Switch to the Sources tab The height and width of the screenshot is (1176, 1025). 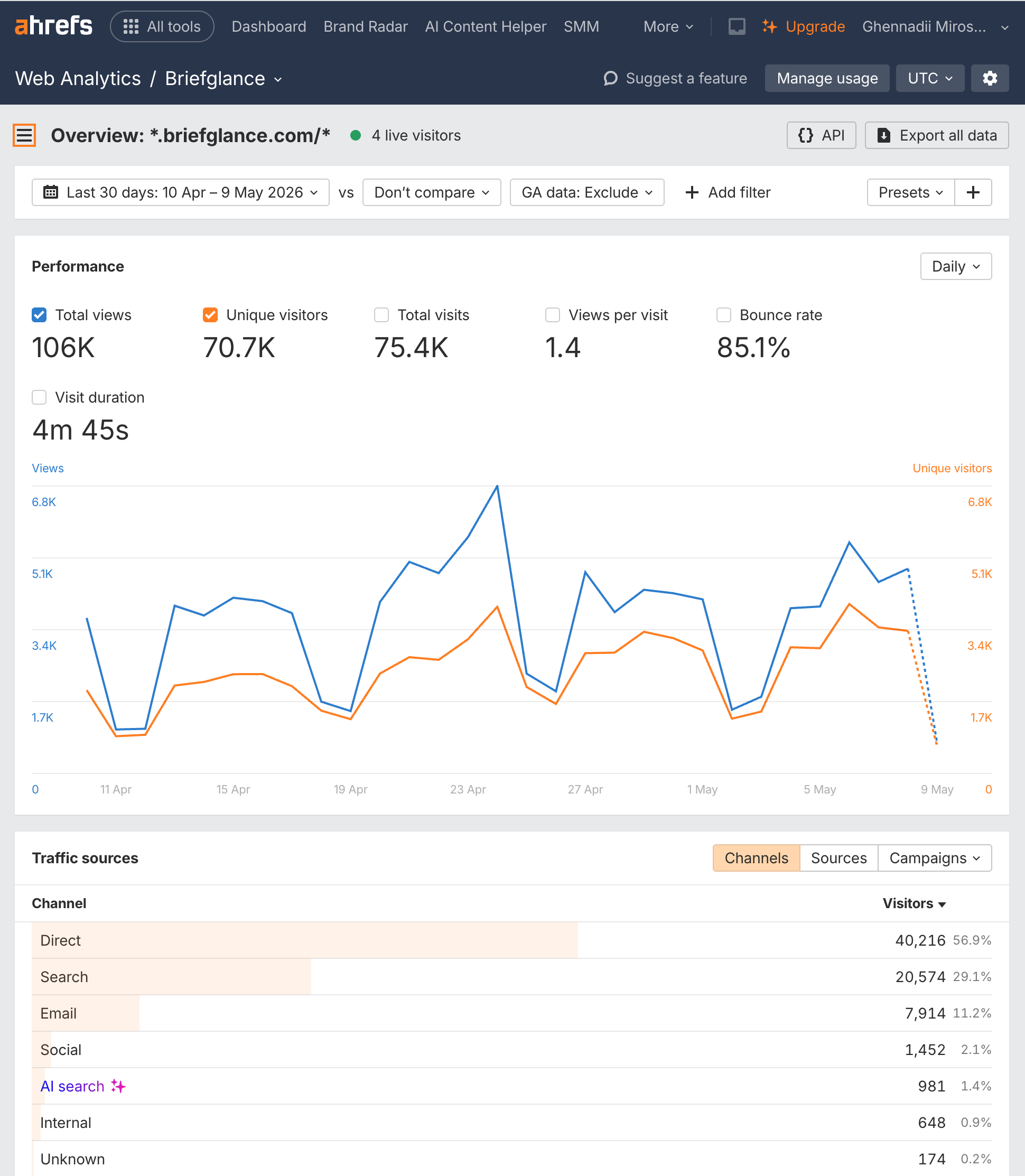click(x=838, y=858)
